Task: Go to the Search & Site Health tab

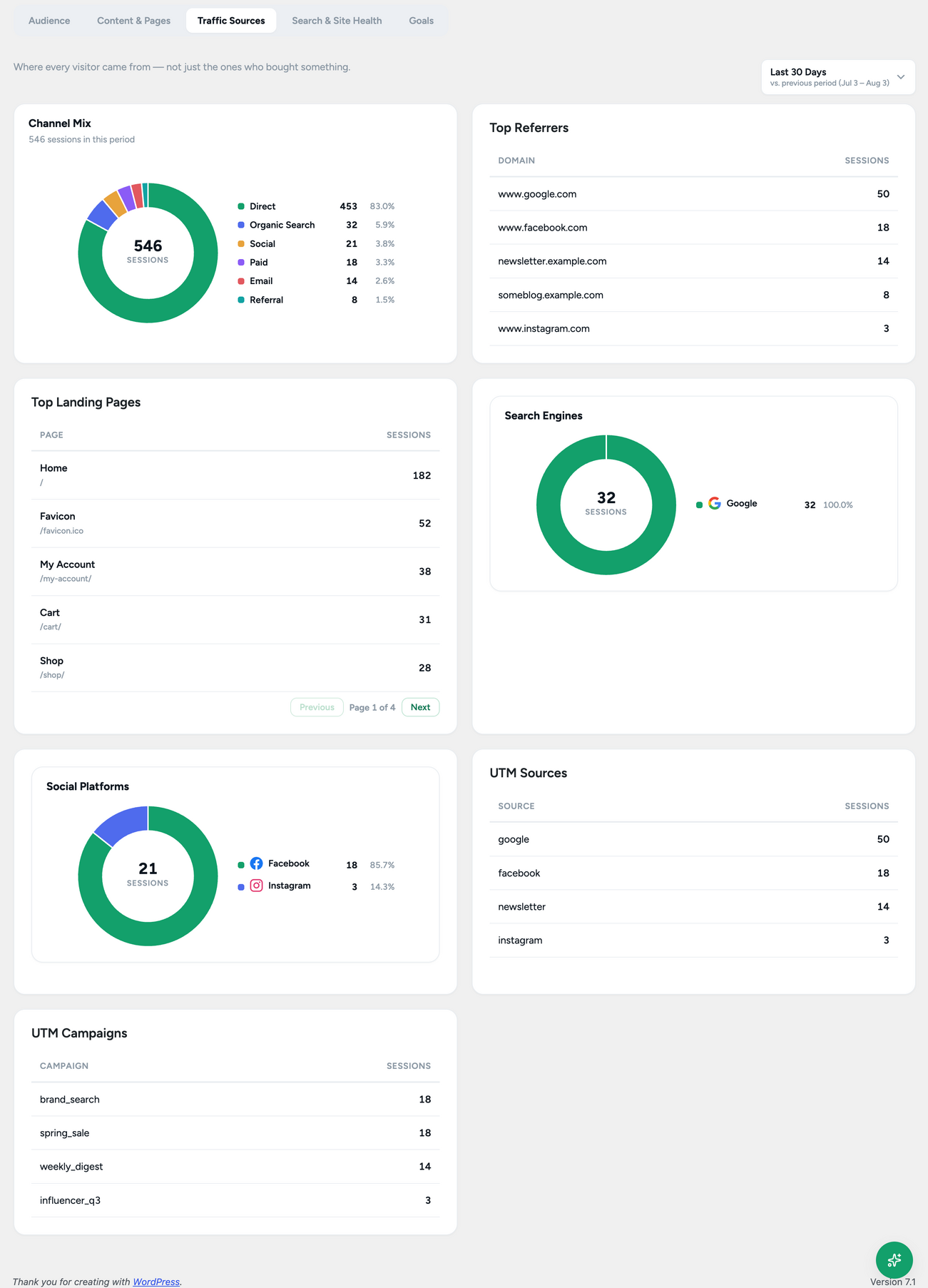Action: [337, 21]
